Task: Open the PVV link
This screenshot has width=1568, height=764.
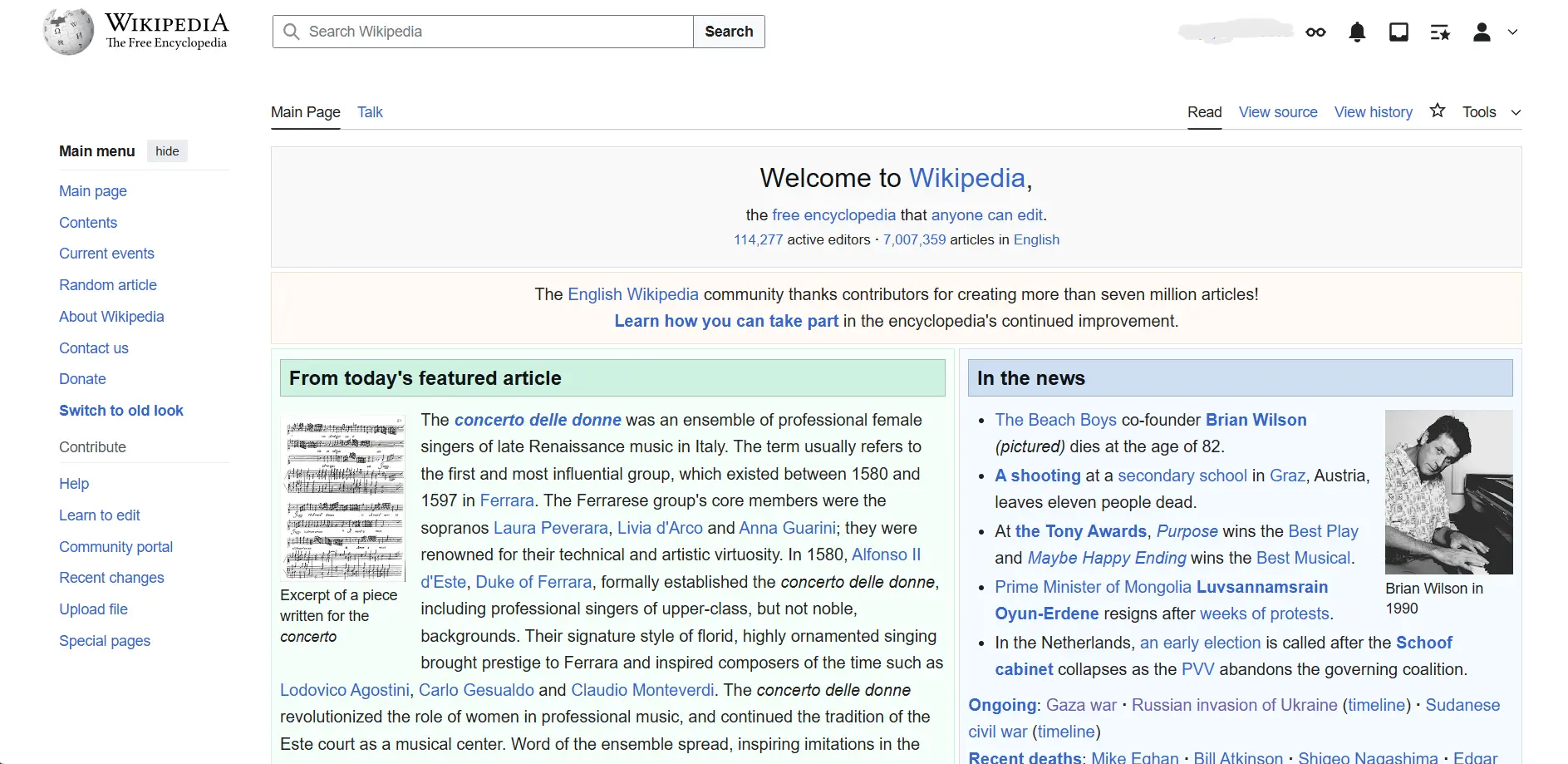Action: tap(1198, 669)
